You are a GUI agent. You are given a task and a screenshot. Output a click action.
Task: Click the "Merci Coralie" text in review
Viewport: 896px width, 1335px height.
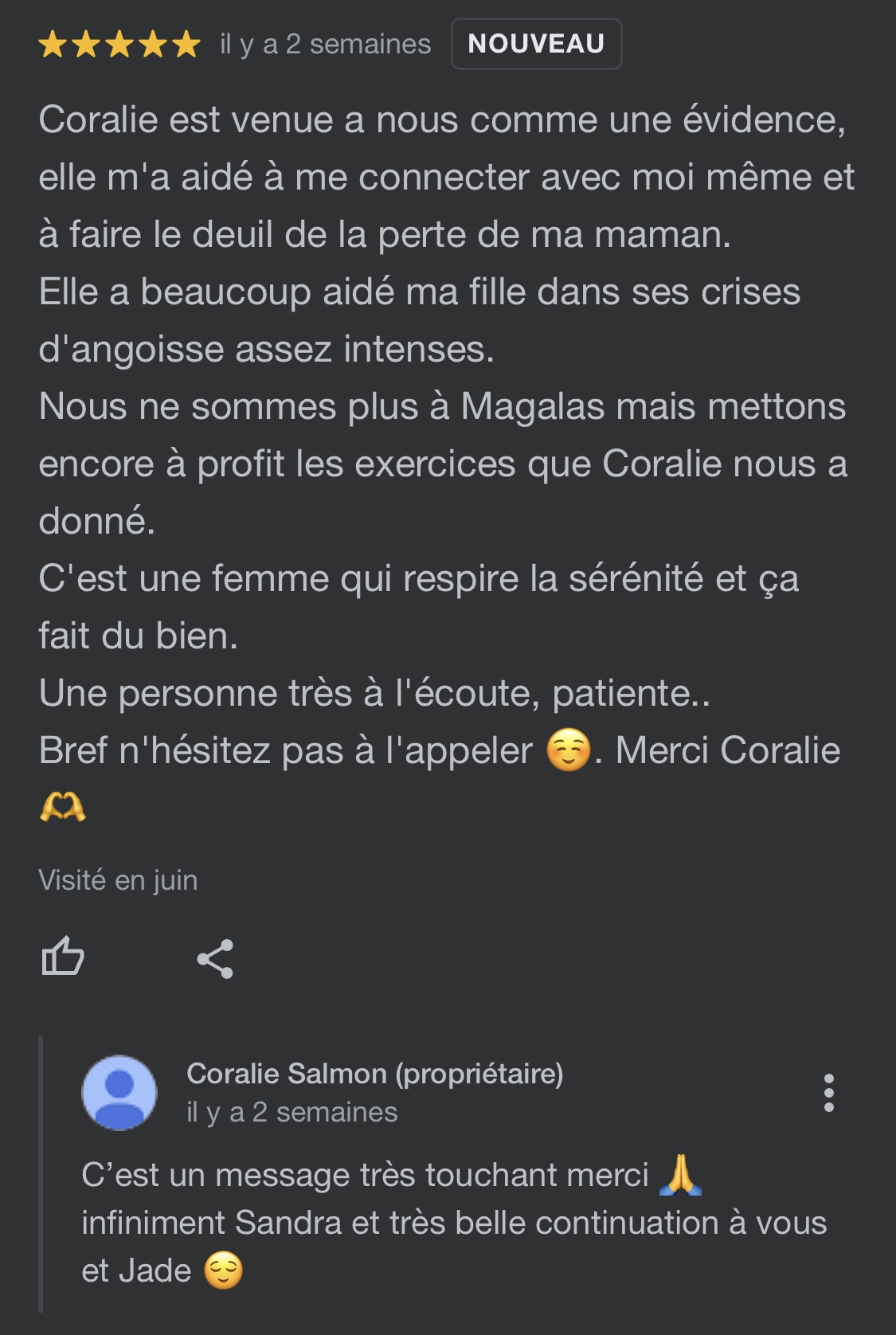pyautogui.click(x=728, y=750)
